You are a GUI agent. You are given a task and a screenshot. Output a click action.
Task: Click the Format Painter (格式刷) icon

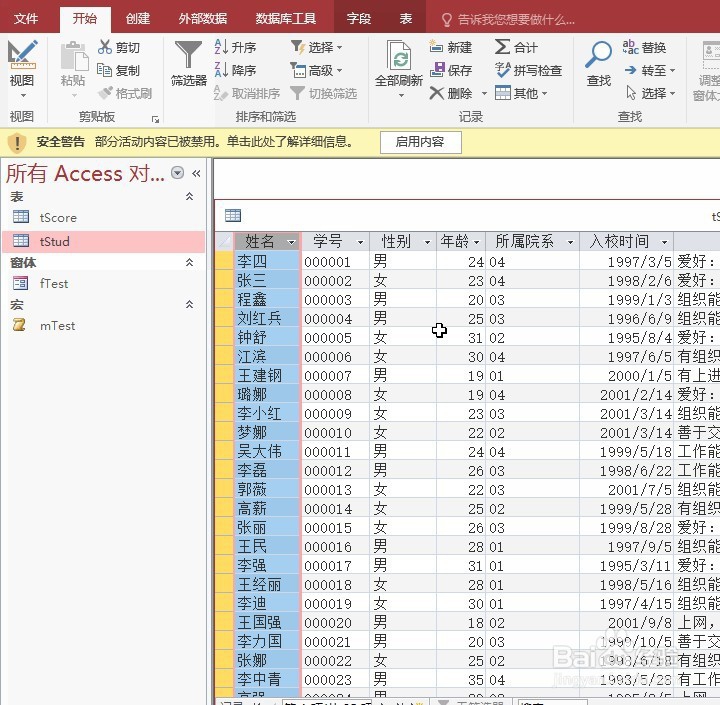click(x=105, y=93)
